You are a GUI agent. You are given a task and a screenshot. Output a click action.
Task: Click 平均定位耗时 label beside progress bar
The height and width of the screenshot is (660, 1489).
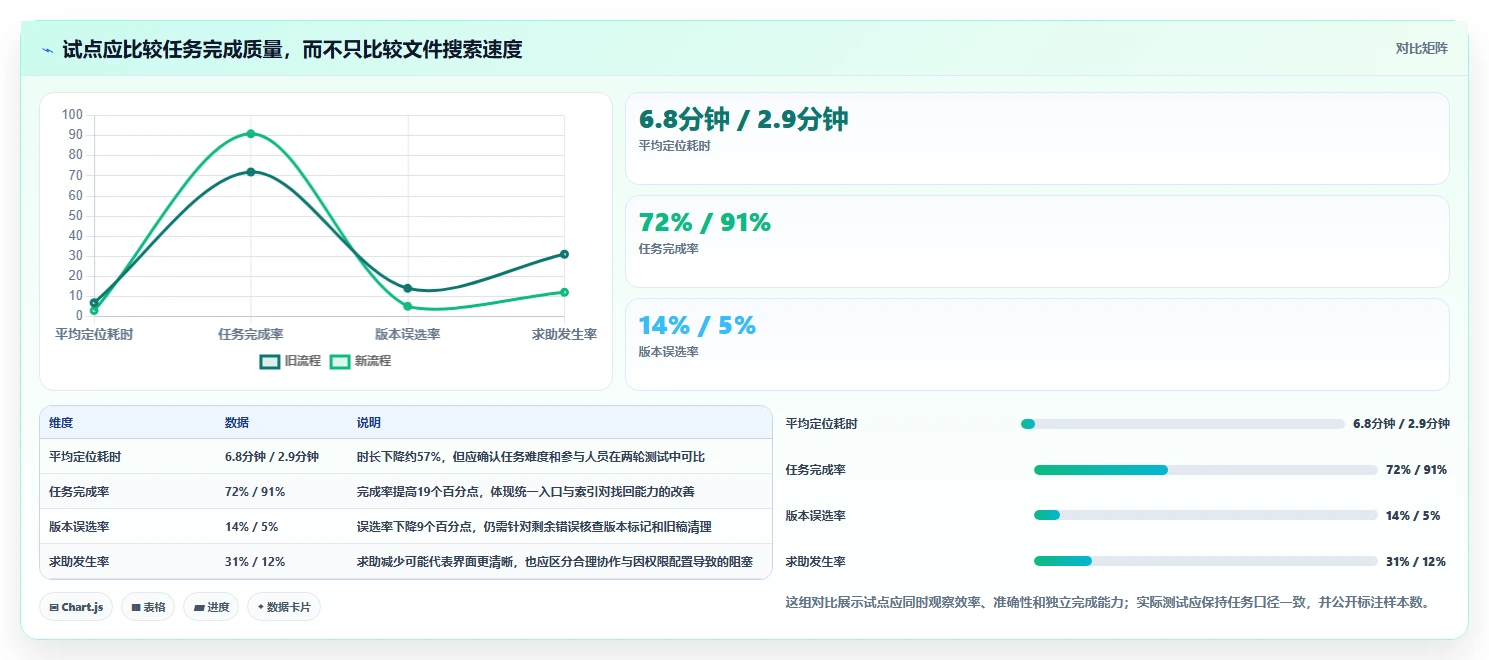(822, 424)
